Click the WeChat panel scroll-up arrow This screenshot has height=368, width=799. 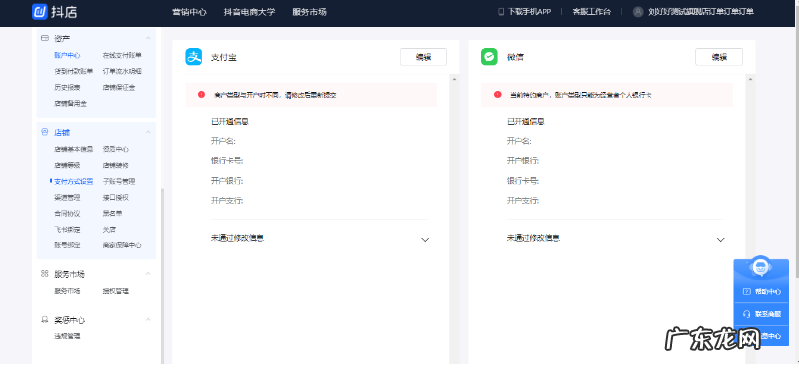(750, 80)
